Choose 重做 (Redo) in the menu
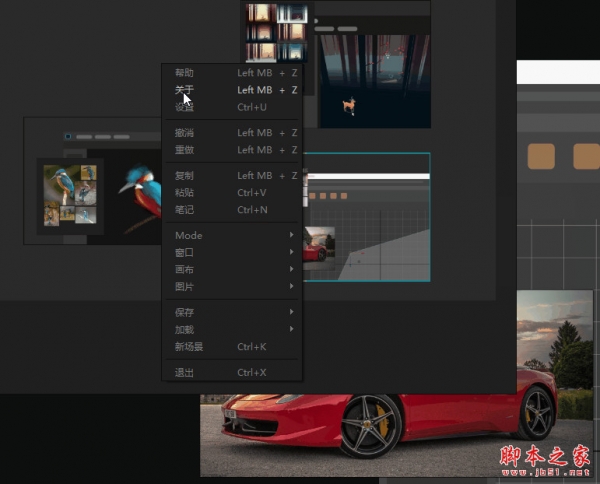The image size is (600, 484). [x=185, y=150]
